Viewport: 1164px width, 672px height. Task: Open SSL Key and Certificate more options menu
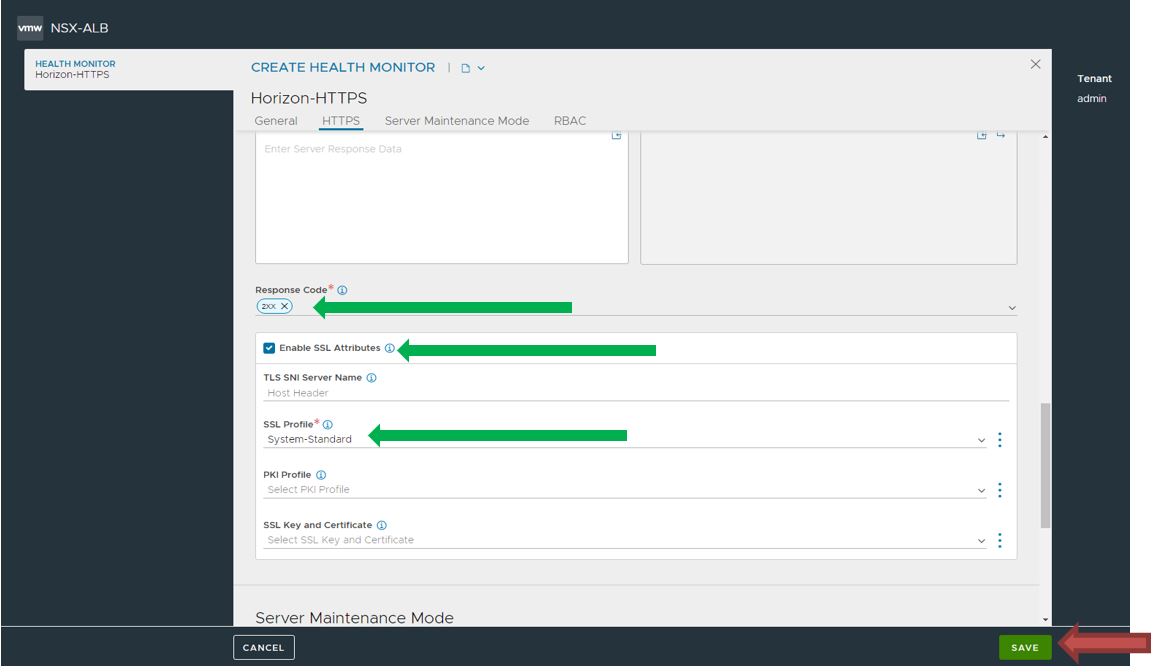tap(1000, 540)
